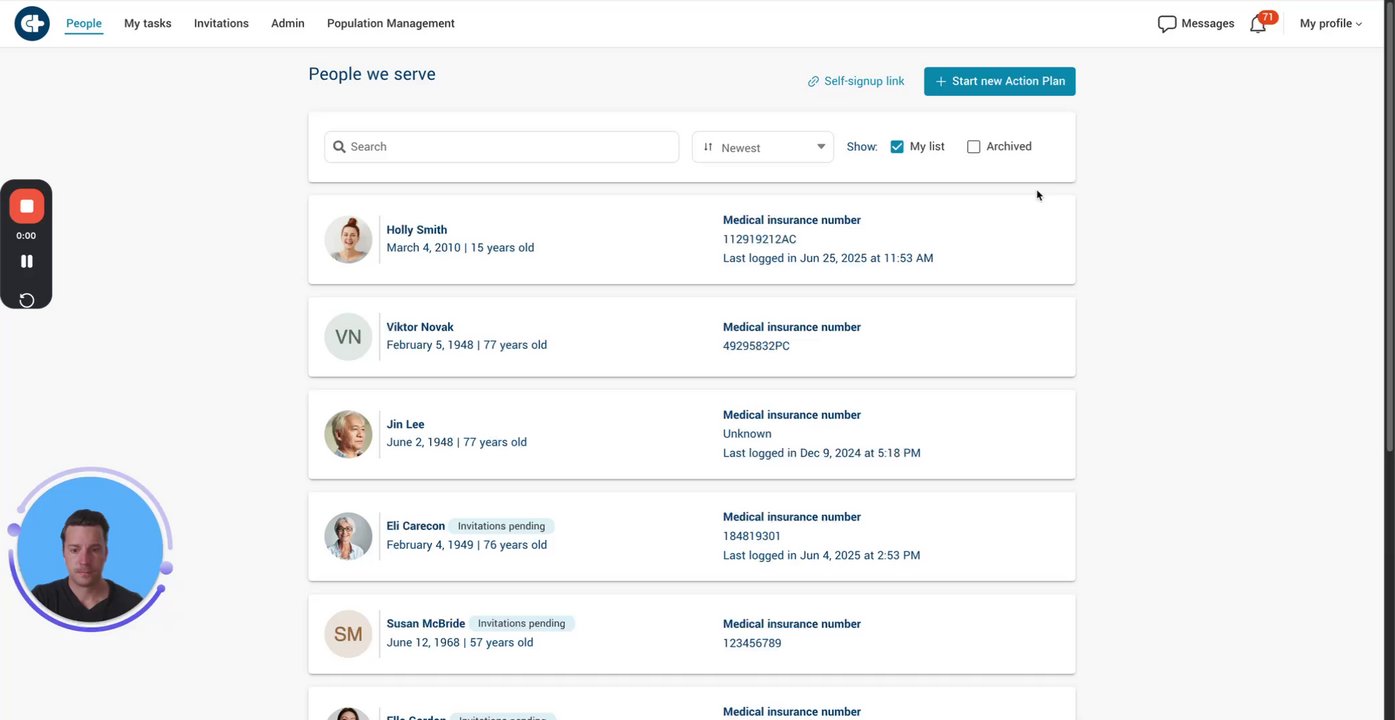Open the Admin tab
The width and height of the screenshot is (1395, 720).
pyautogui.click(x=288, y=24)
